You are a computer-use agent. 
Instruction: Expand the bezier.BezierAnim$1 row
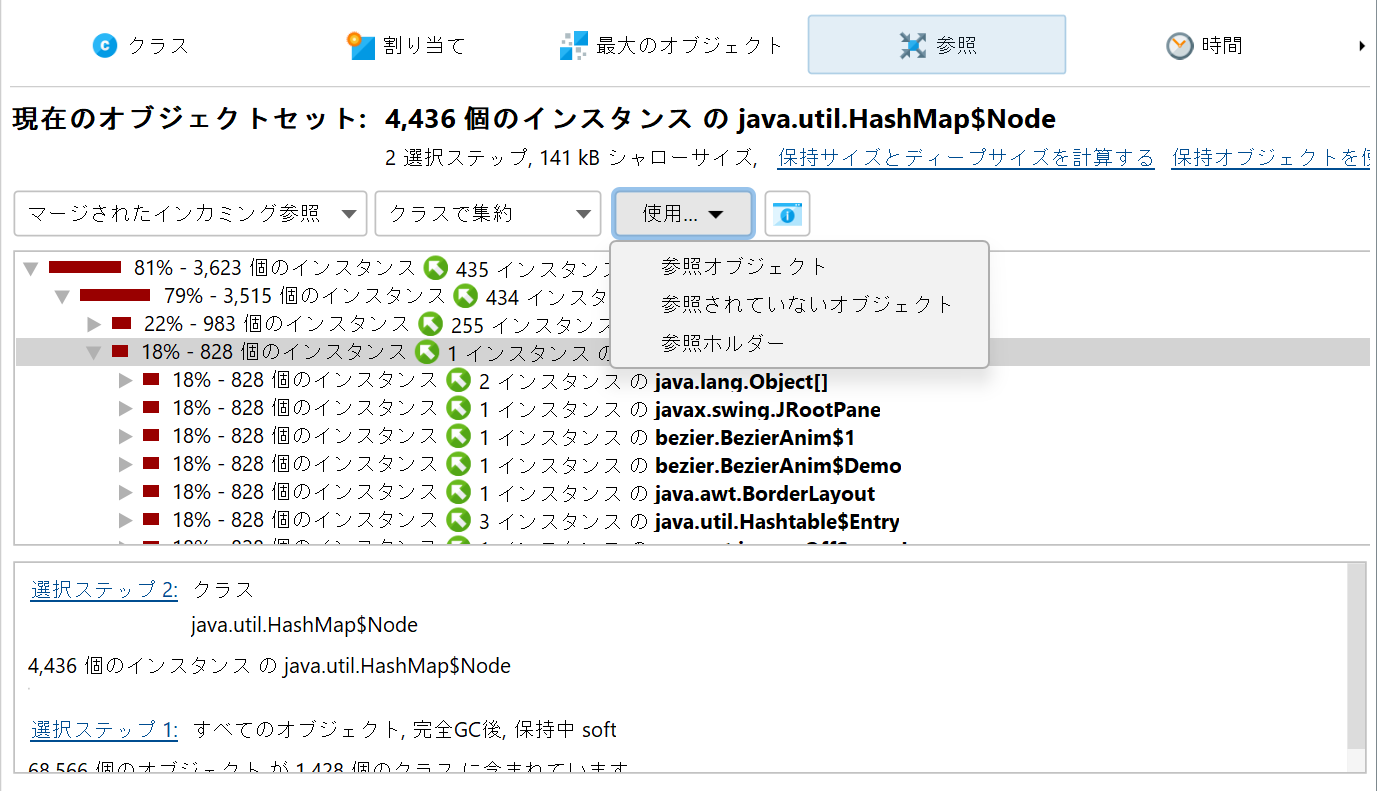coord(126,436)
